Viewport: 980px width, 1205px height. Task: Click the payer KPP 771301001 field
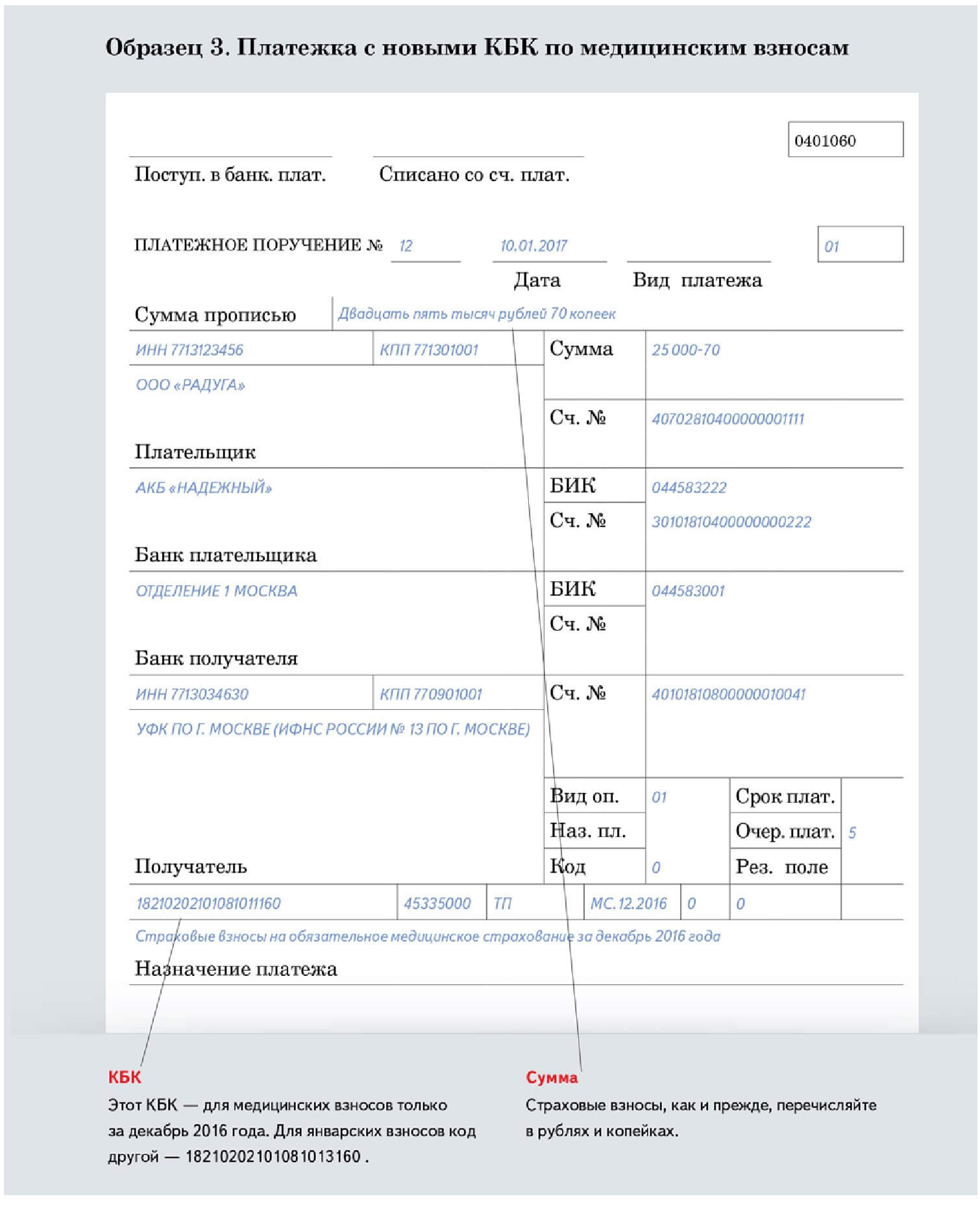point(458,349)
